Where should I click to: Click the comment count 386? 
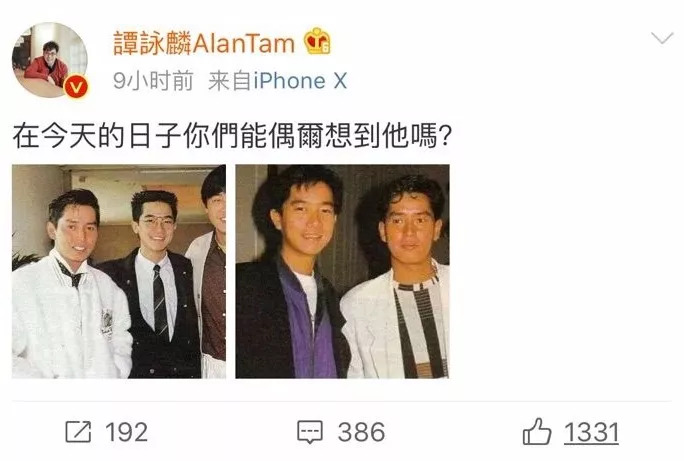362,432
